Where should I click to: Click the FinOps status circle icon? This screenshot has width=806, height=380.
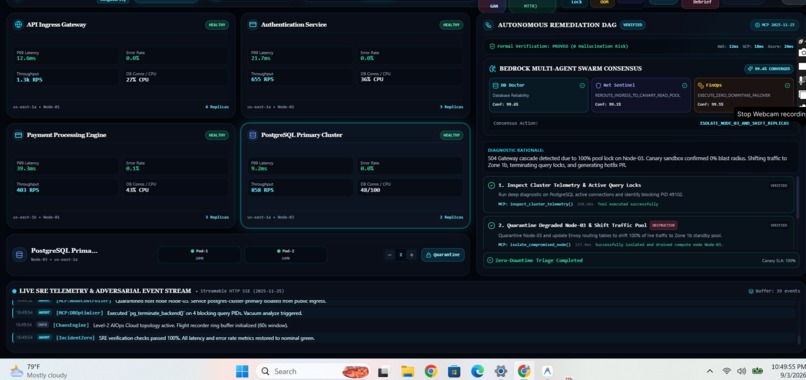click(787, 85)
